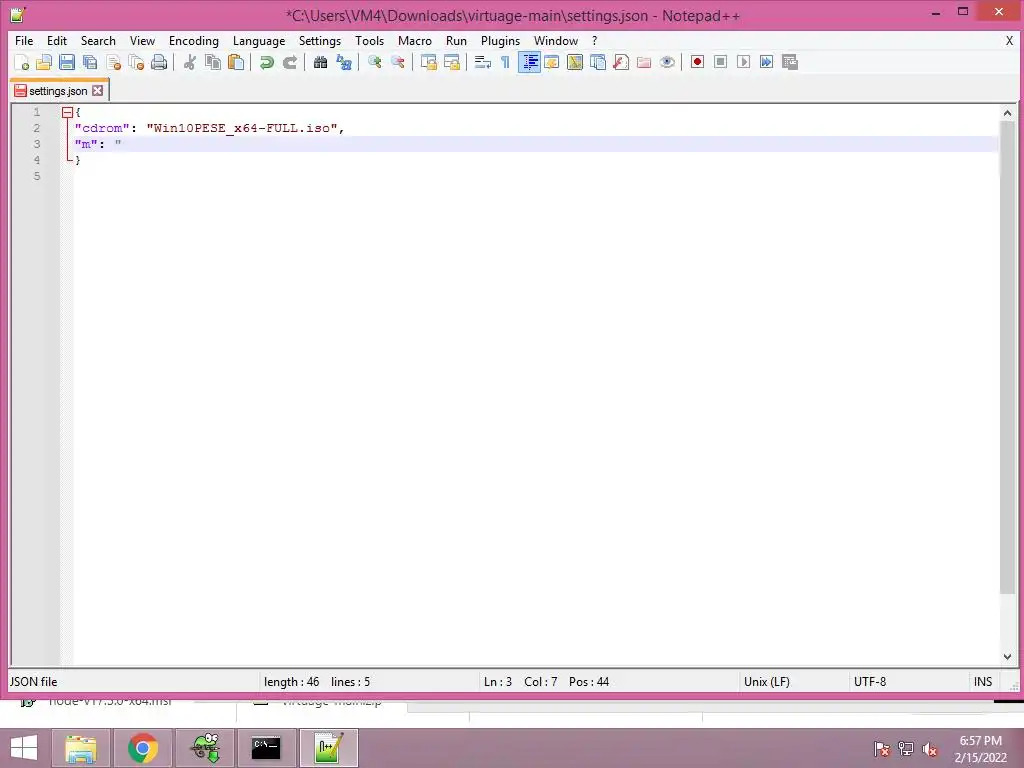The image size is (1024, 768).
Task: Click the Playback macro button
Action: (743, 62)
